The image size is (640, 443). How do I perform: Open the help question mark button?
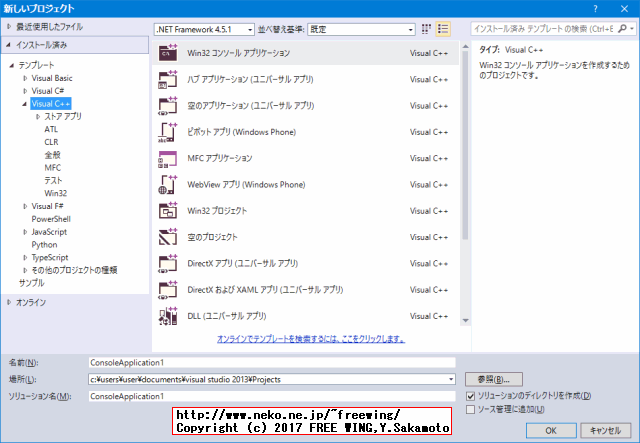(x=596, y=9)
